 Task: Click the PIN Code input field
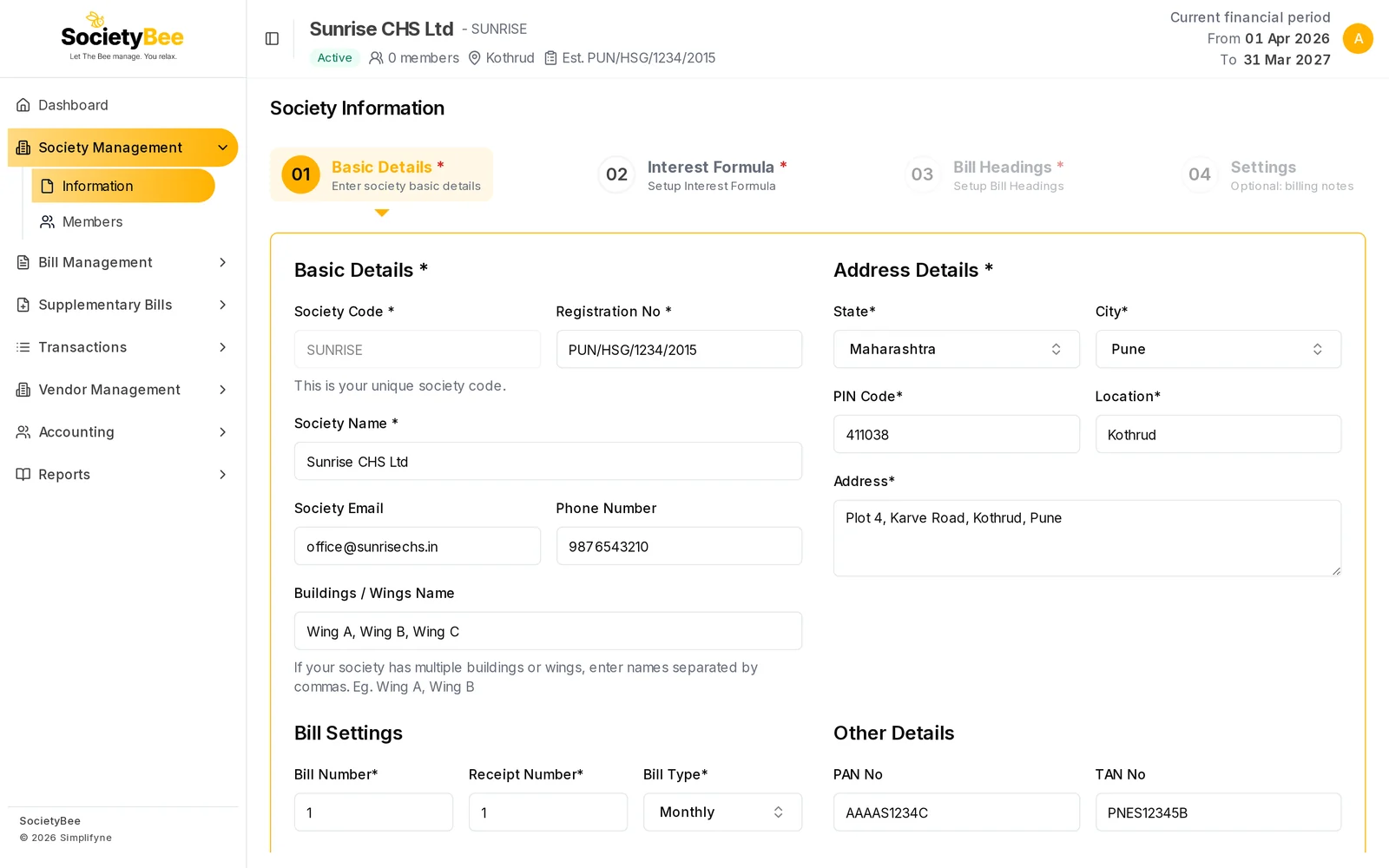click(x=957, y=434)
